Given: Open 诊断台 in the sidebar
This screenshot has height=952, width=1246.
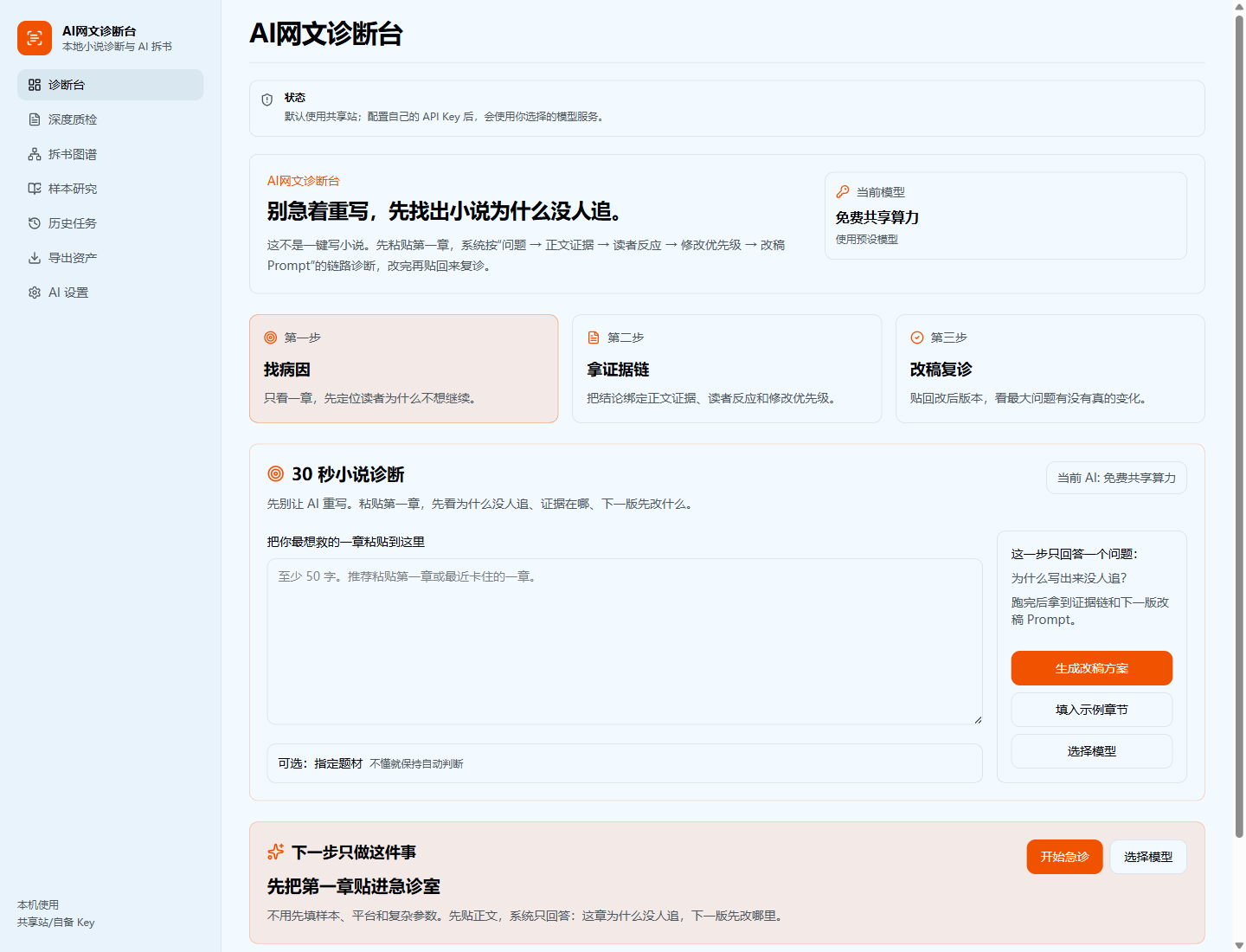Looking at the screenshot, I should 110,85.
